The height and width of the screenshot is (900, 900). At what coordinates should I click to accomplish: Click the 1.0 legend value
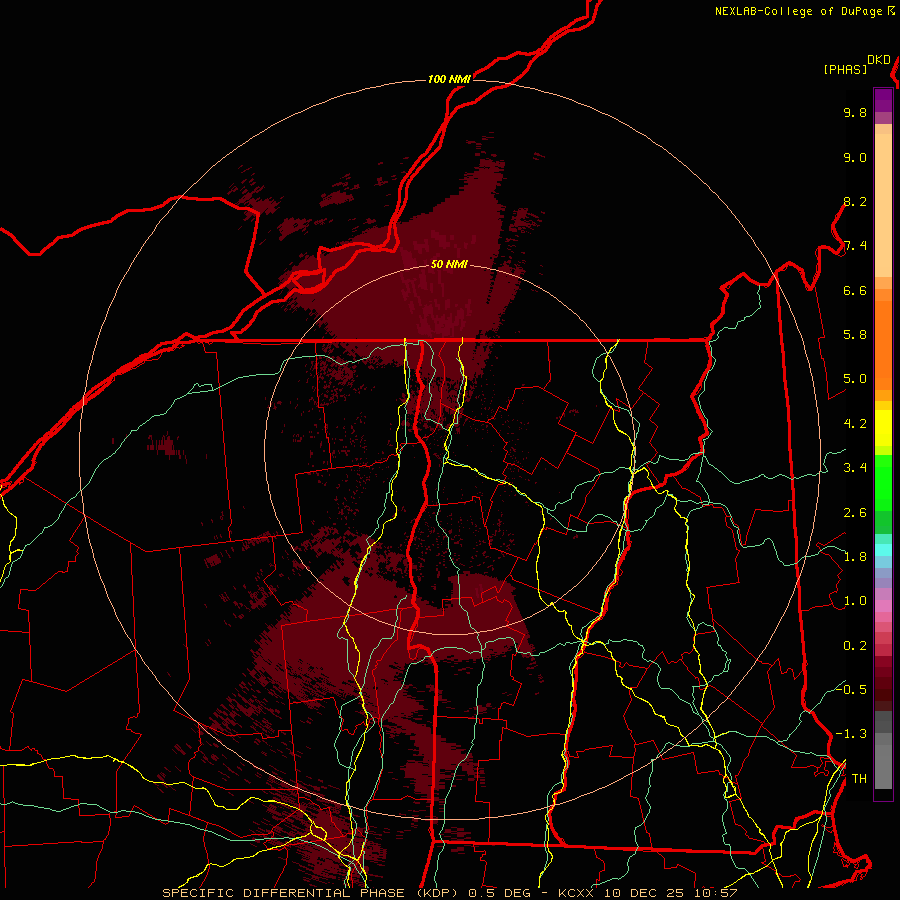[855, 601]
